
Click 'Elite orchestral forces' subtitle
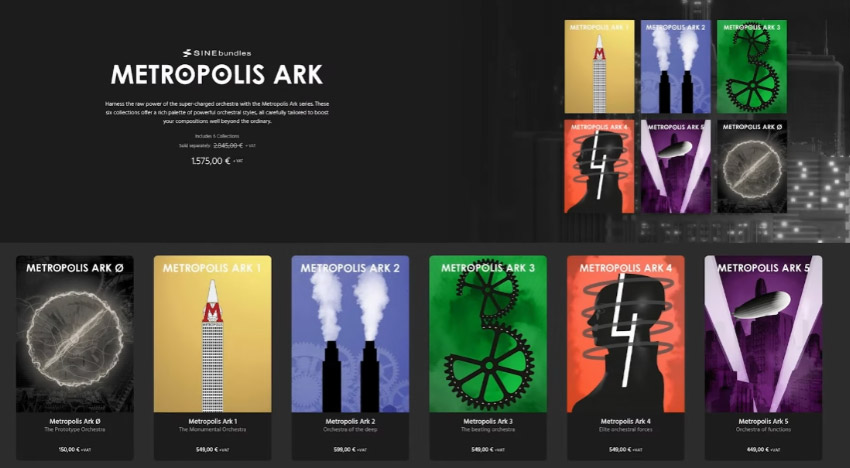[626, 429]
